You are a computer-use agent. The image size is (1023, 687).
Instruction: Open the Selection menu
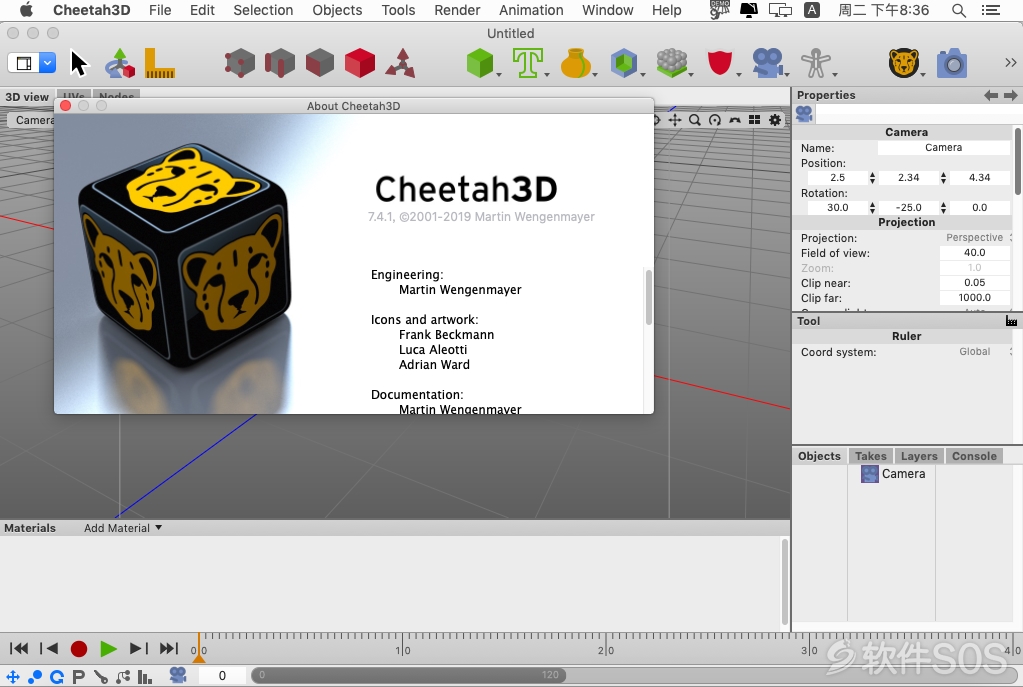pyautogui.click(x=263, y=10)
